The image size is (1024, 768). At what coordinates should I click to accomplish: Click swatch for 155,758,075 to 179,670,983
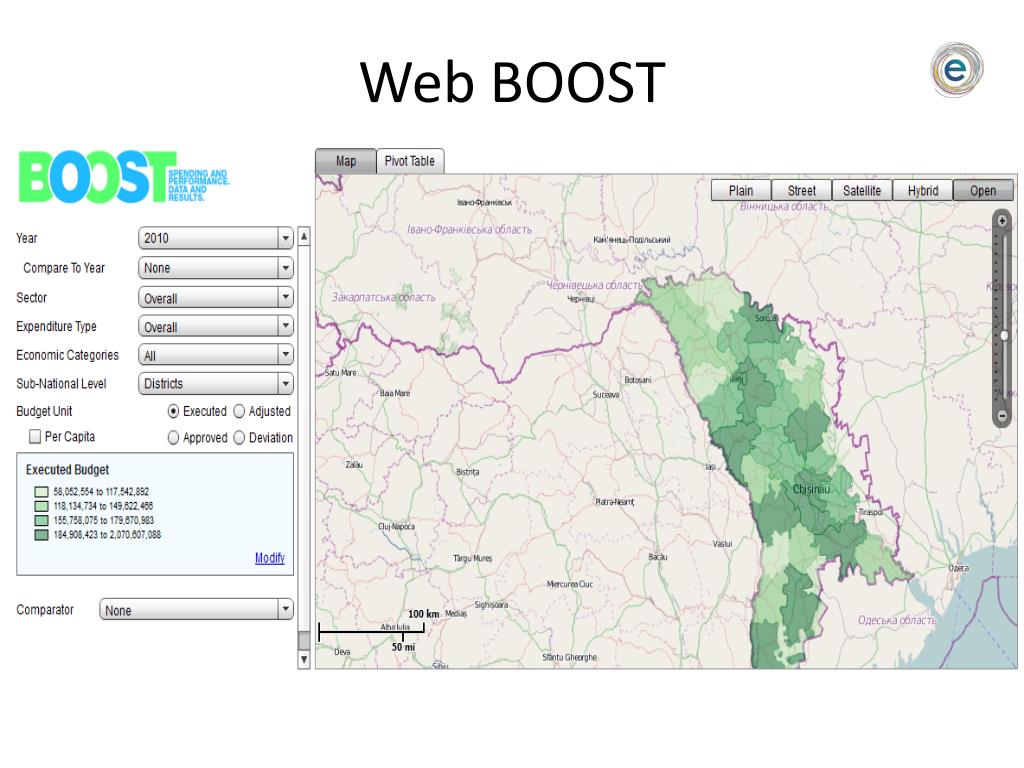click(x=41, y=520)
